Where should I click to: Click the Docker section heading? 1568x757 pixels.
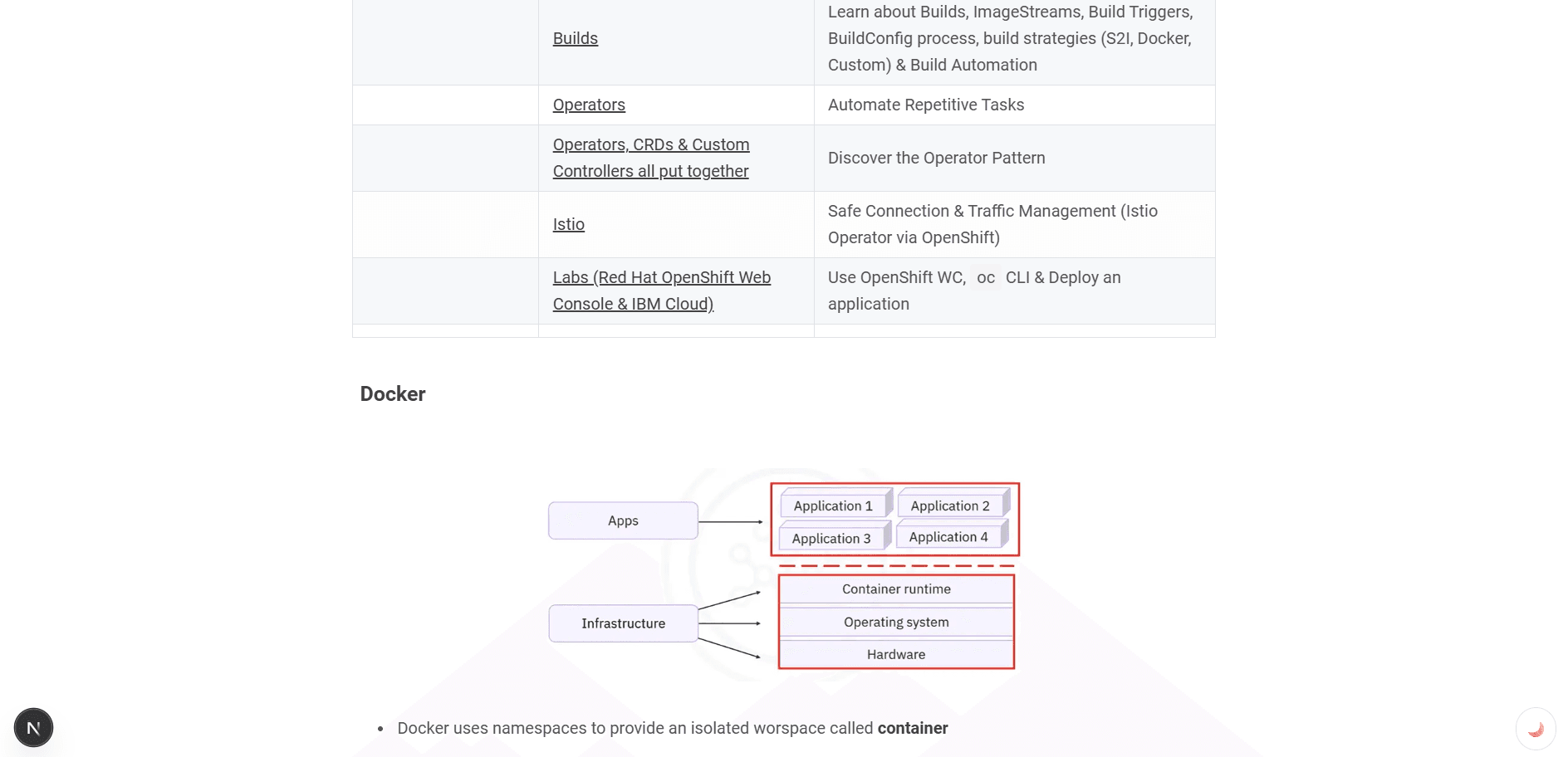pos(393,394)
